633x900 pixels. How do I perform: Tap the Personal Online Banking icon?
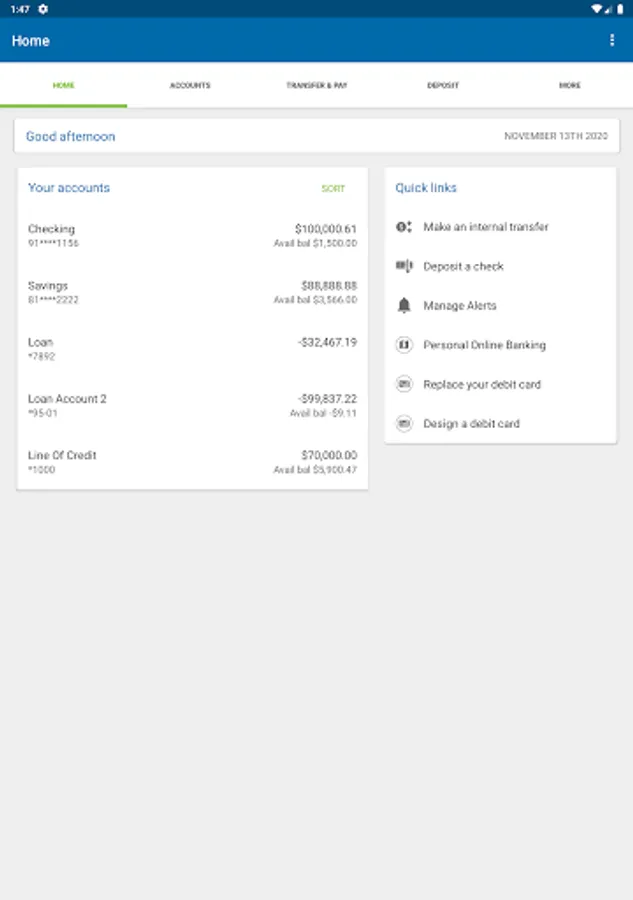point(404,345)
